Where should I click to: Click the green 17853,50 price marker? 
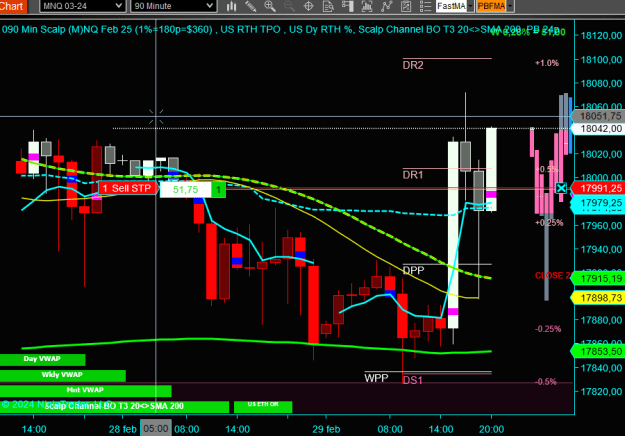point(598,351)
